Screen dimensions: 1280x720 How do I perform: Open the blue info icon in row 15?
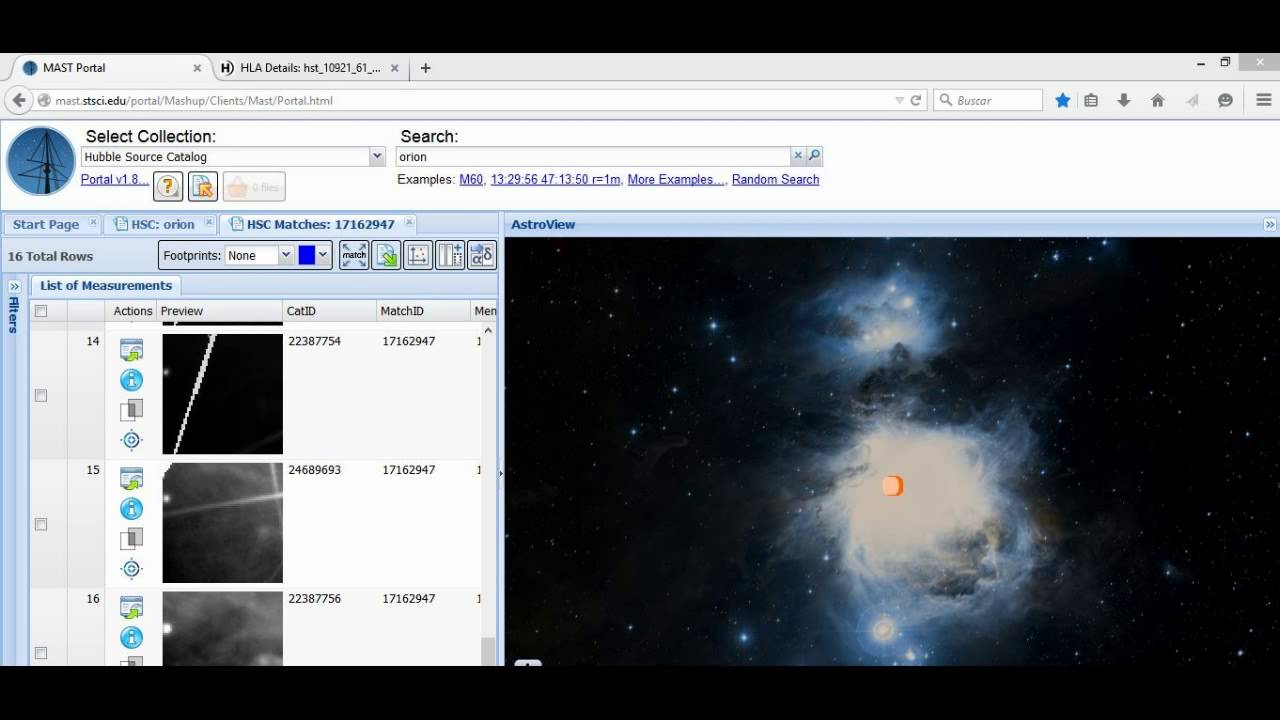[x=131, y=509]
